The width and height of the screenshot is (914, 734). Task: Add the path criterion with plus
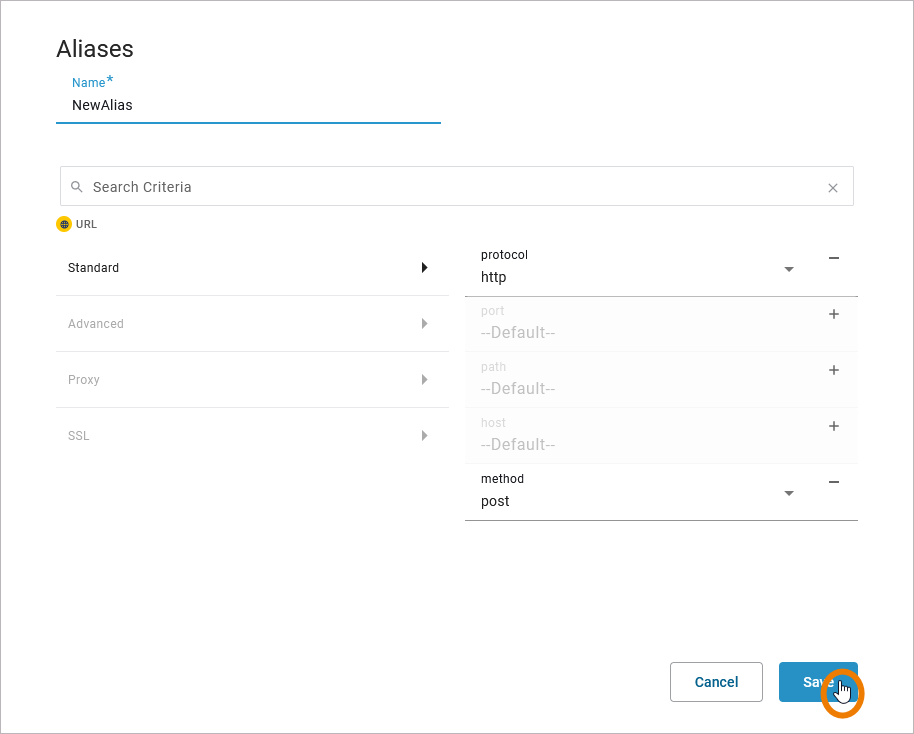pyautogui.click(x=834, y=370)
